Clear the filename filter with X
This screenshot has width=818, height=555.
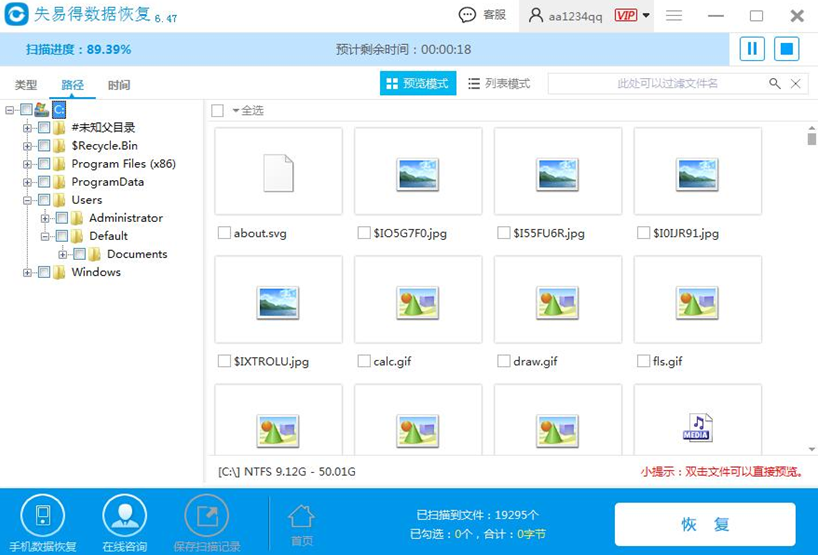(x=796, y=83)
